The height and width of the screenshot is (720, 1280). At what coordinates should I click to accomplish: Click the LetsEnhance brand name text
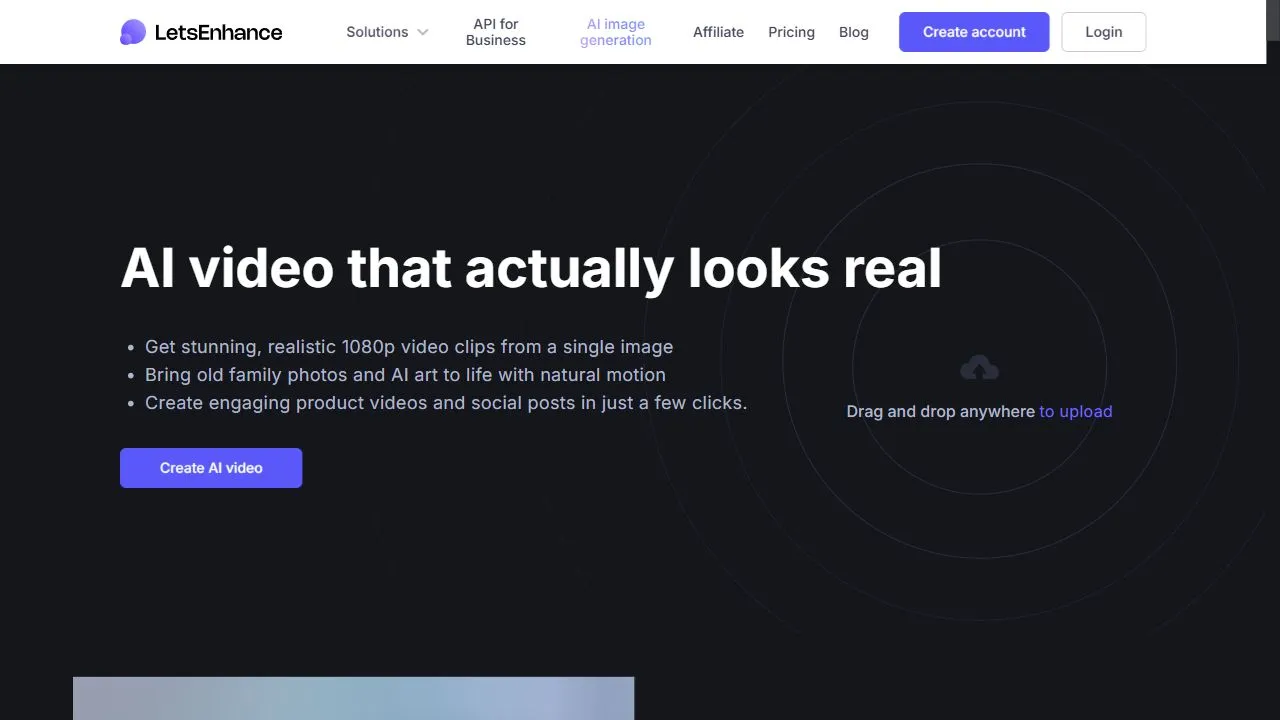[x=218, y=32]
